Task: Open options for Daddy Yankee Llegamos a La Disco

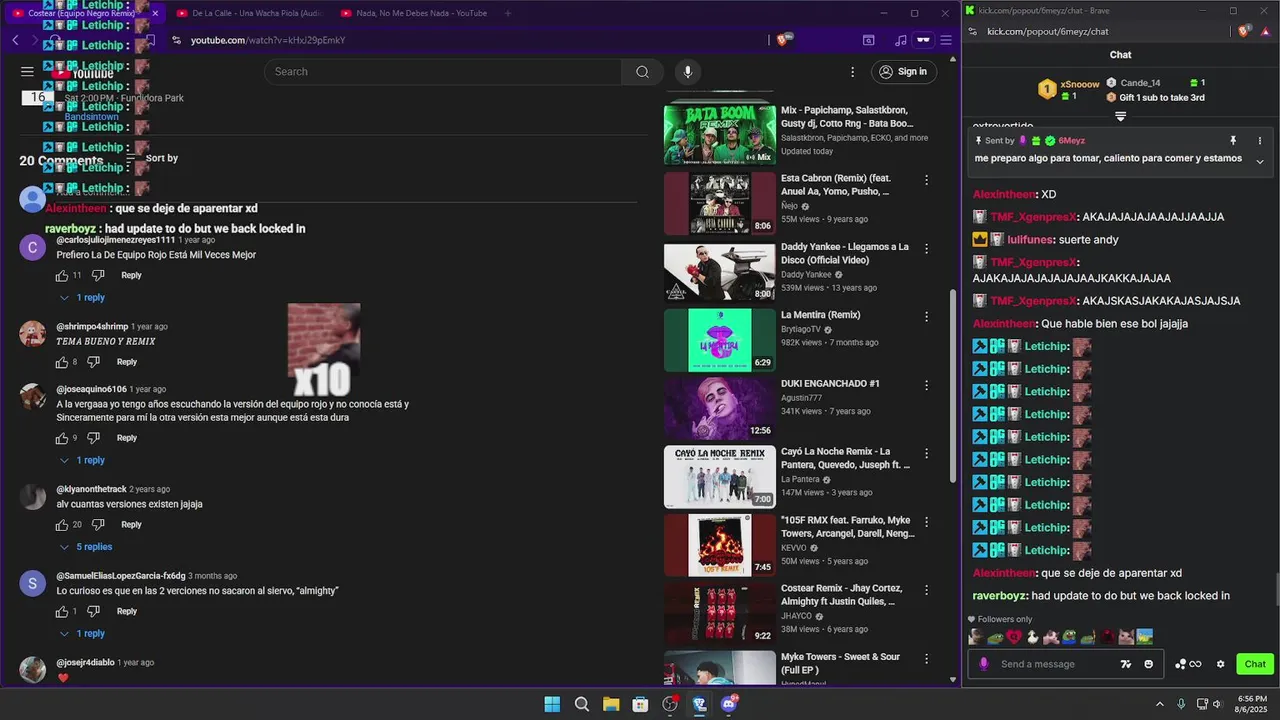Action: click(x=926, y=248)
